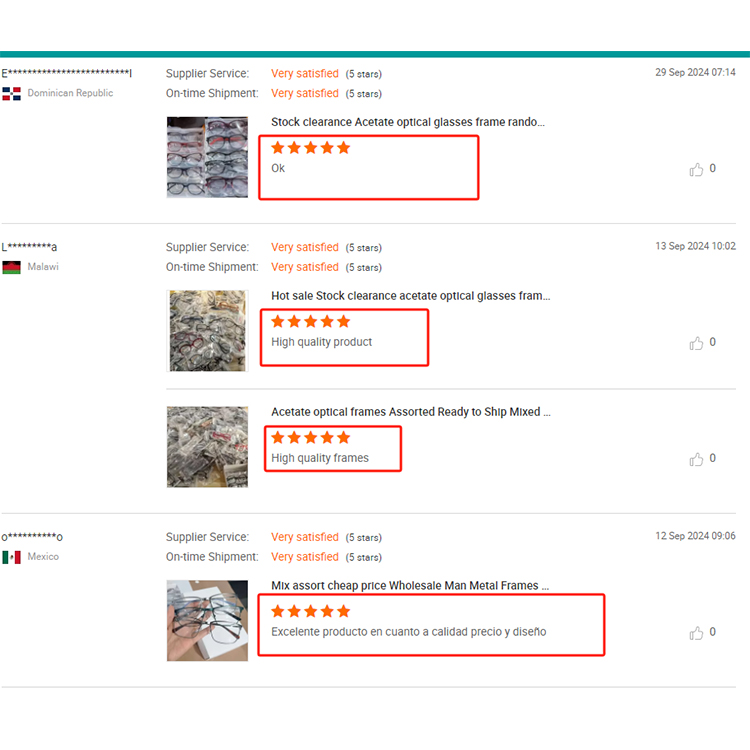Click the like count beside the "Ok" review
The height and width of the screenshot is (750, 750).
pos(712,168)
